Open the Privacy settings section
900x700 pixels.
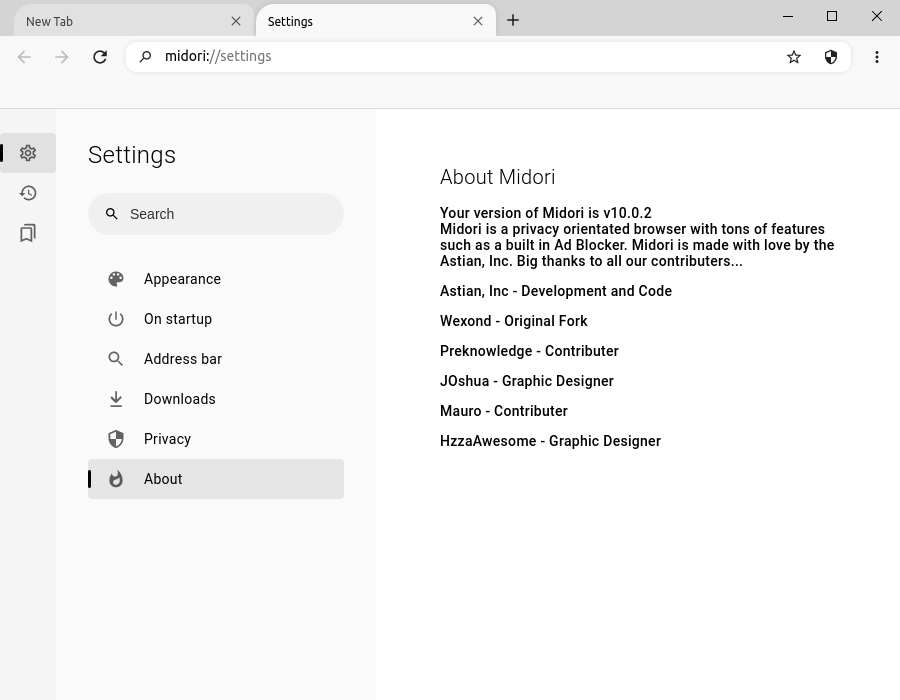(167, 439)
